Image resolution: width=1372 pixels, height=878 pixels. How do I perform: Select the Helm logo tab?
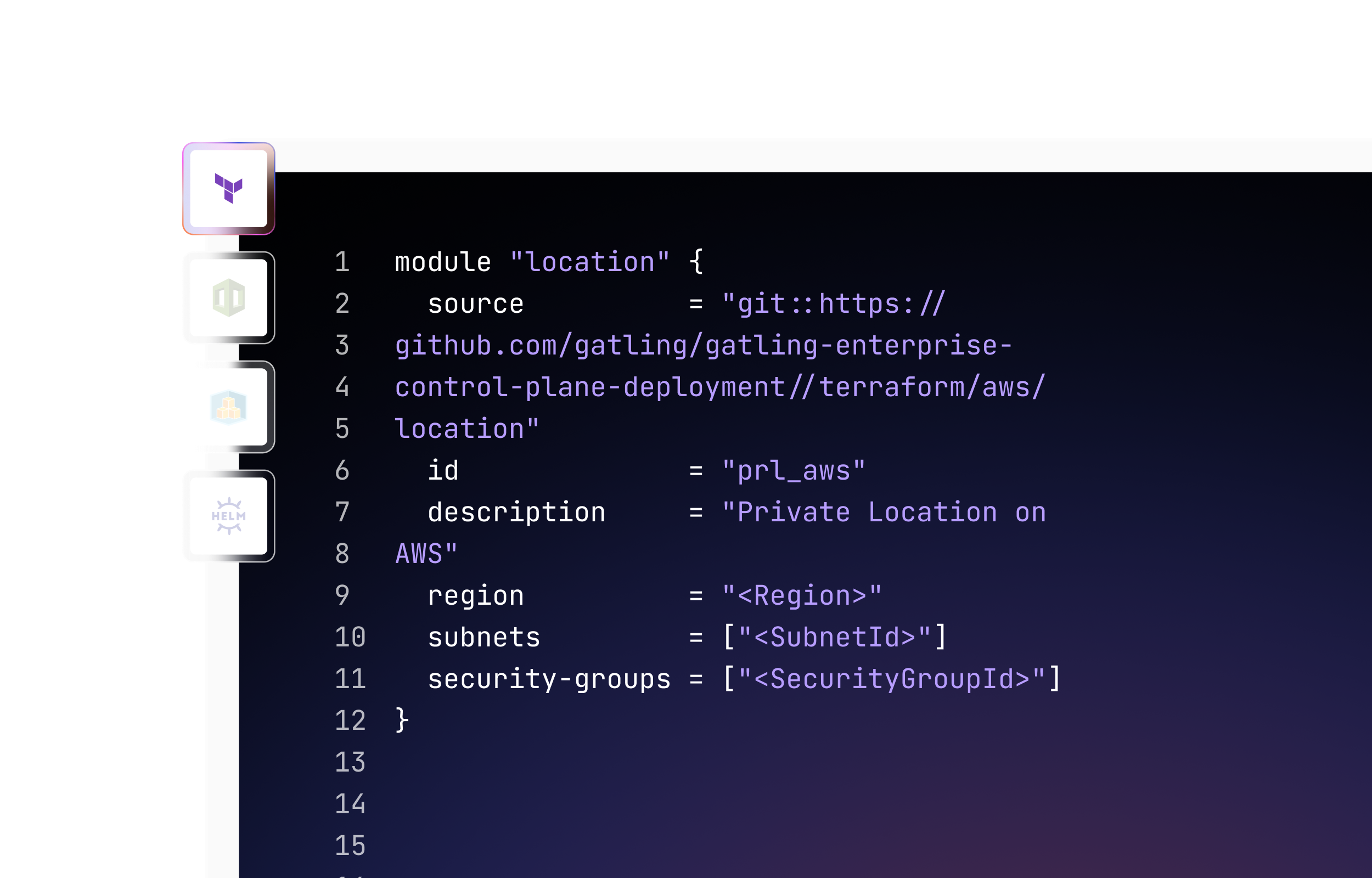tap(228, 516)
